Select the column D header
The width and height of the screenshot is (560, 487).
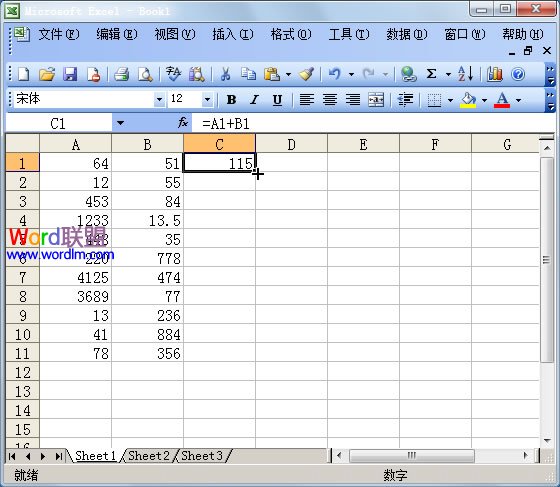[x=291, y=144]
